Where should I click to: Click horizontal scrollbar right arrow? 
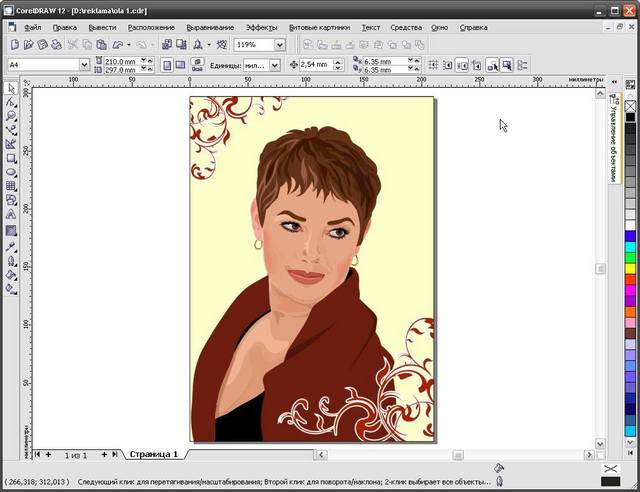pos(589,454)
